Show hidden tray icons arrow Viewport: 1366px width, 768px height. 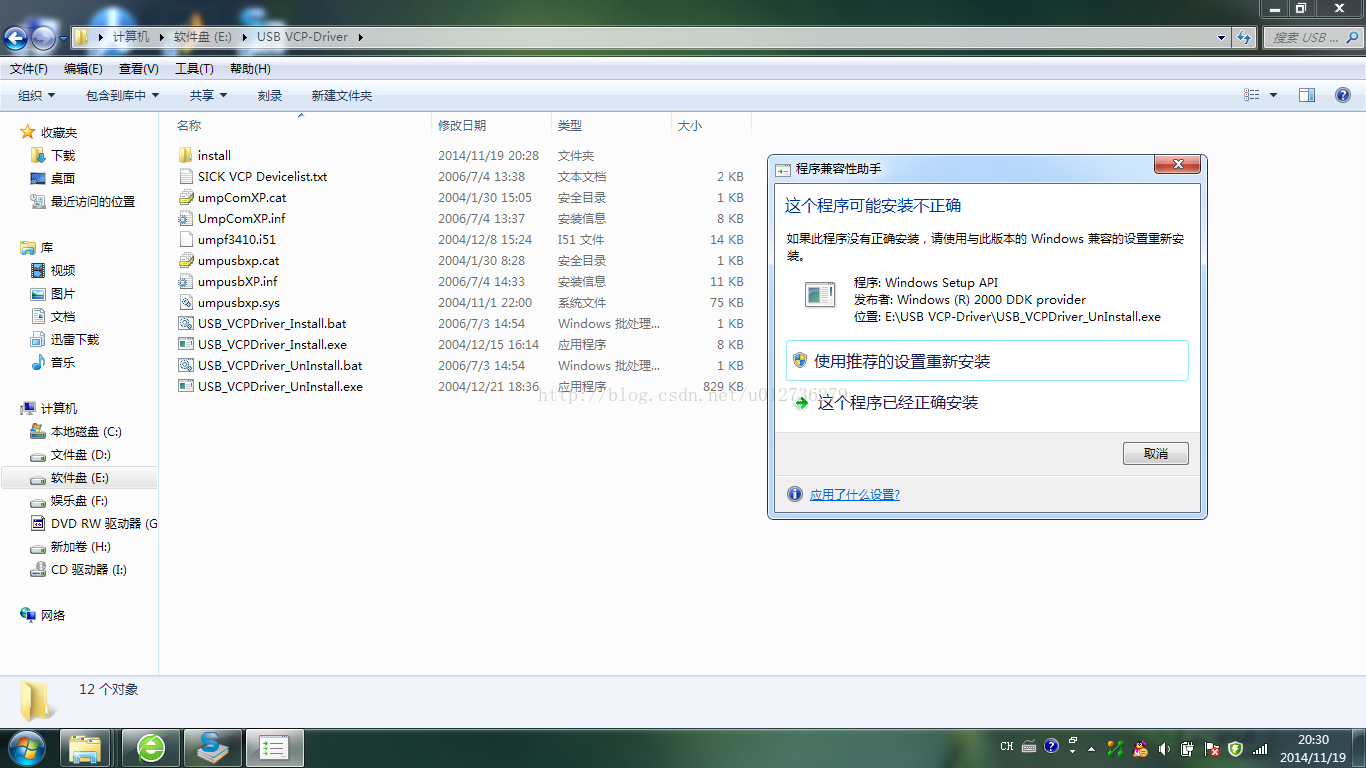pyautogui.click(x=1092, y=748)
